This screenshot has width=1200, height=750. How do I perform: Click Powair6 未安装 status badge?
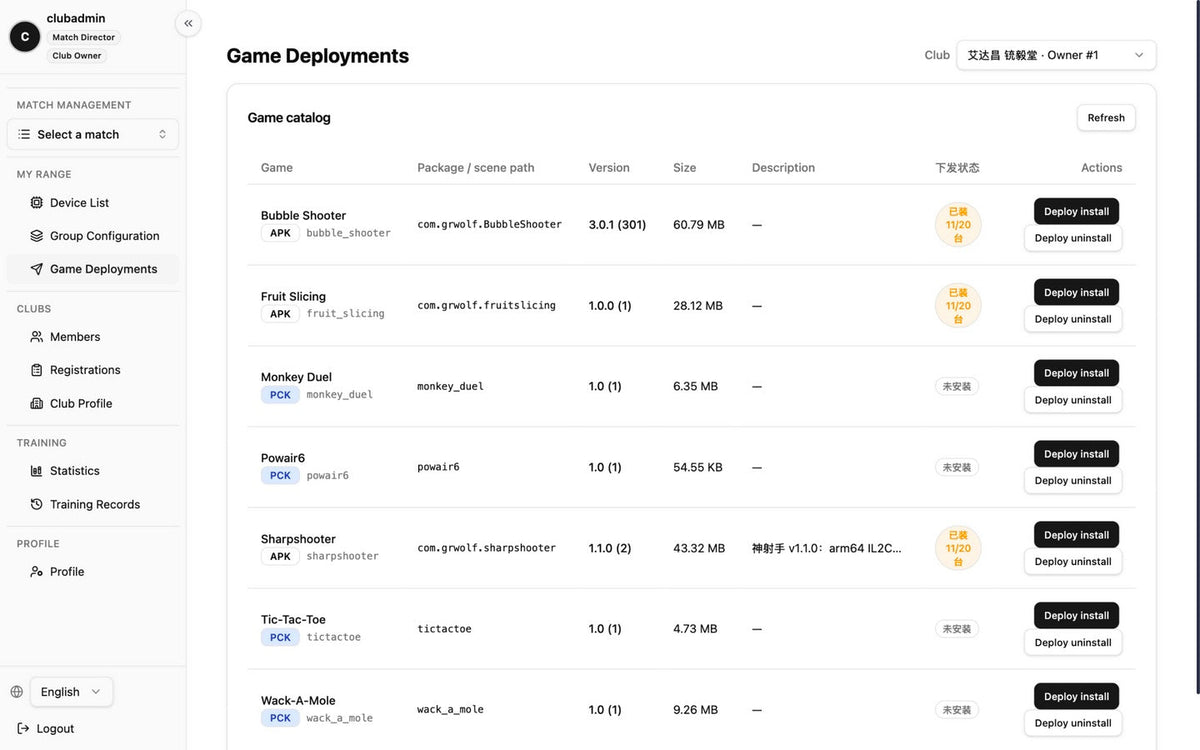(x=957, y=467)
